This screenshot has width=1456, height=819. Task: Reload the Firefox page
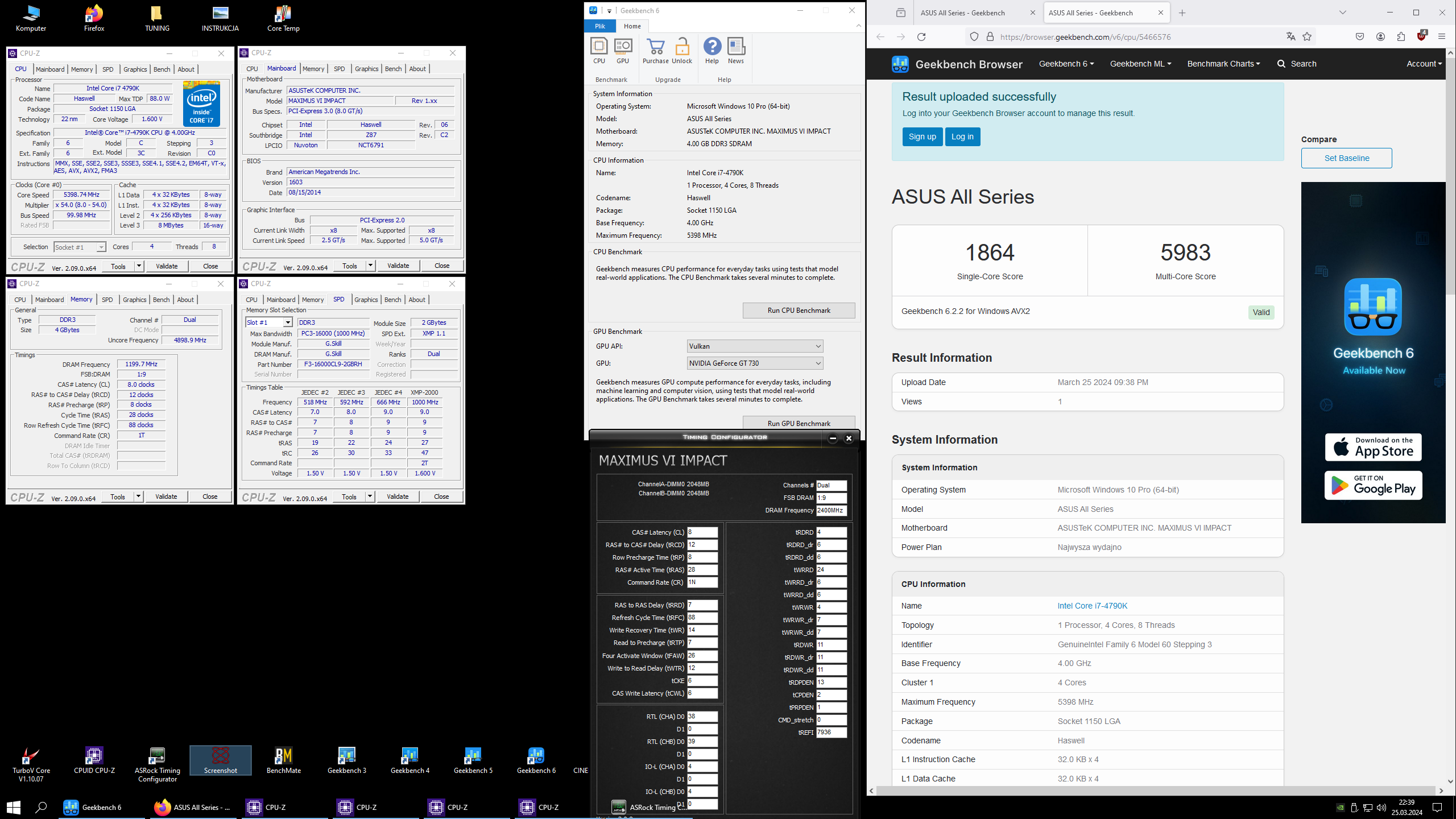tap(921, 37)
